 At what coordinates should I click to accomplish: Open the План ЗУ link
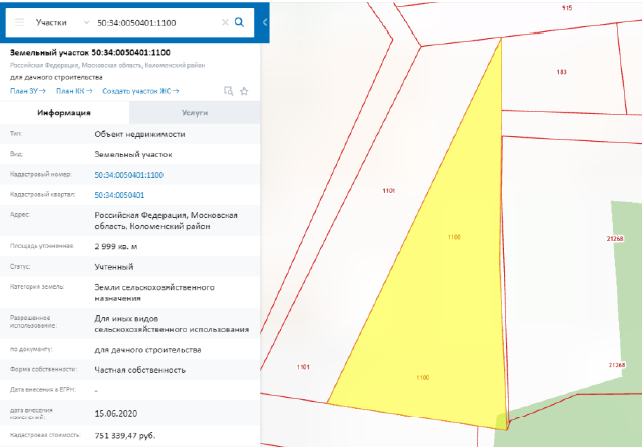(x=27, y=91)
